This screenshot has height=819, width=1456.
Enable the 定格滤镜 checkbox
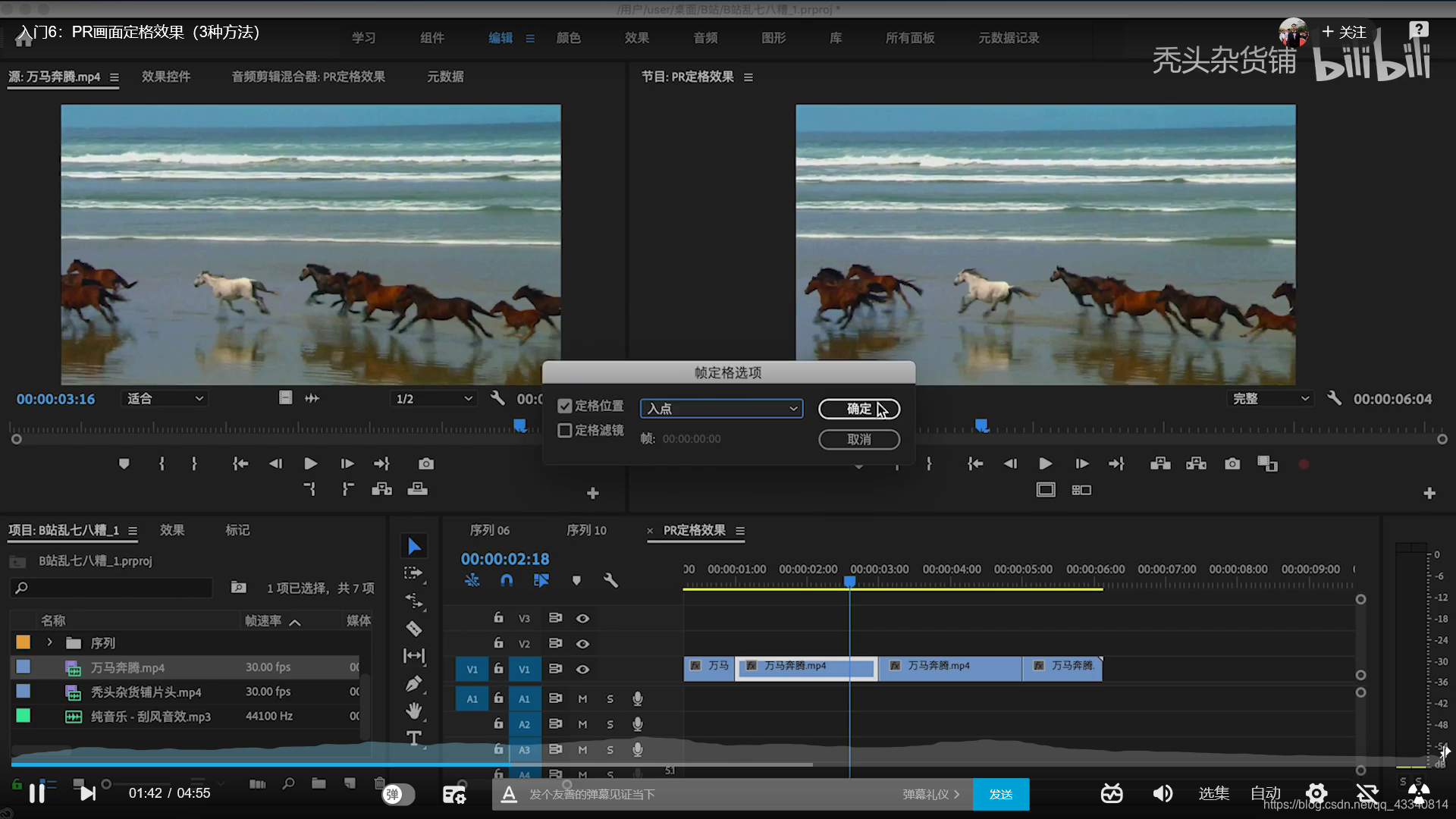click(x=565, y=431)
